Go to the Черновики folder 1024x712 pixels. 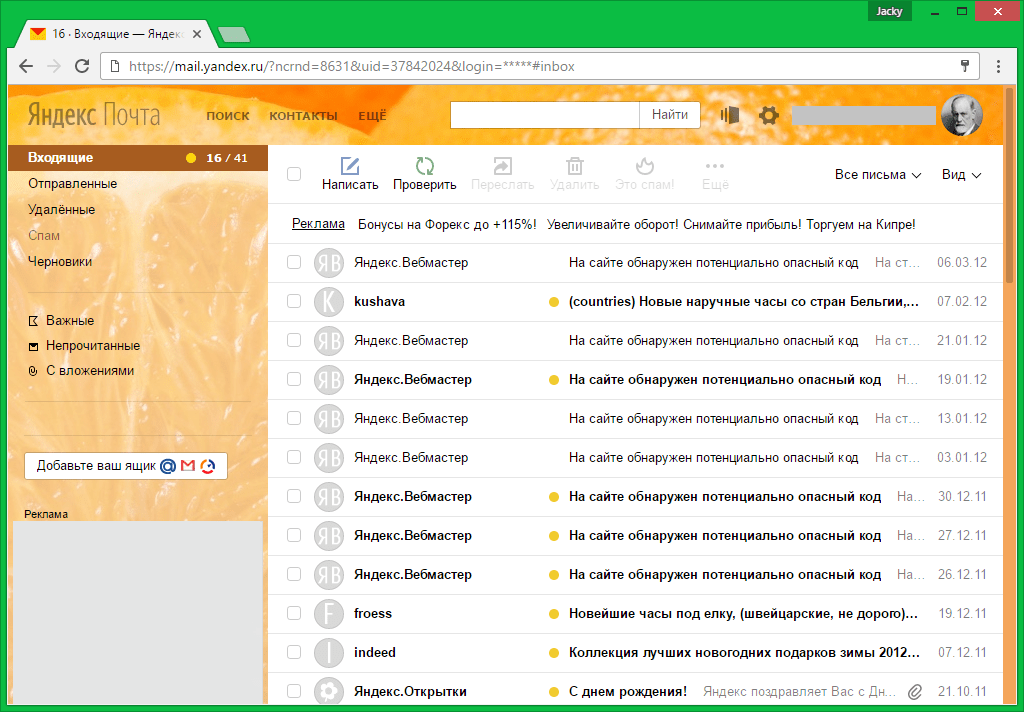click(x=60, y=262)
